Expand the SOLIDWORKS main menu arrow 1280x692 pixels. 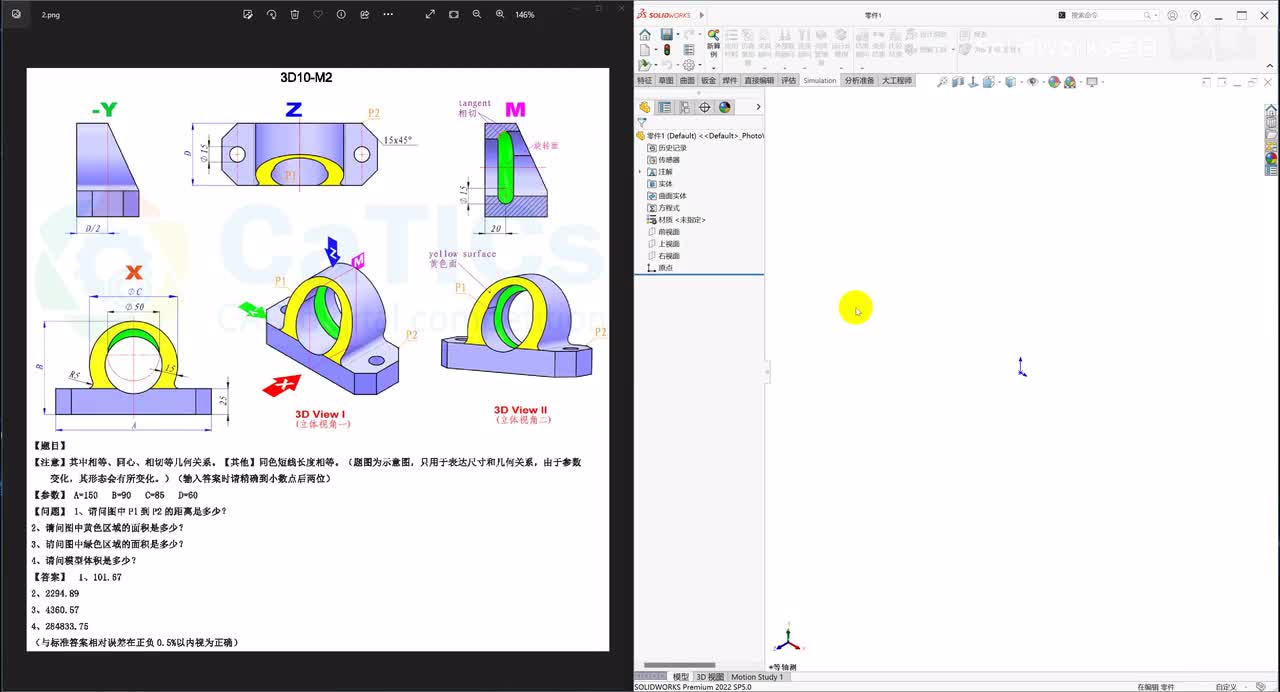pyautogui.click(x=702, y=15)
